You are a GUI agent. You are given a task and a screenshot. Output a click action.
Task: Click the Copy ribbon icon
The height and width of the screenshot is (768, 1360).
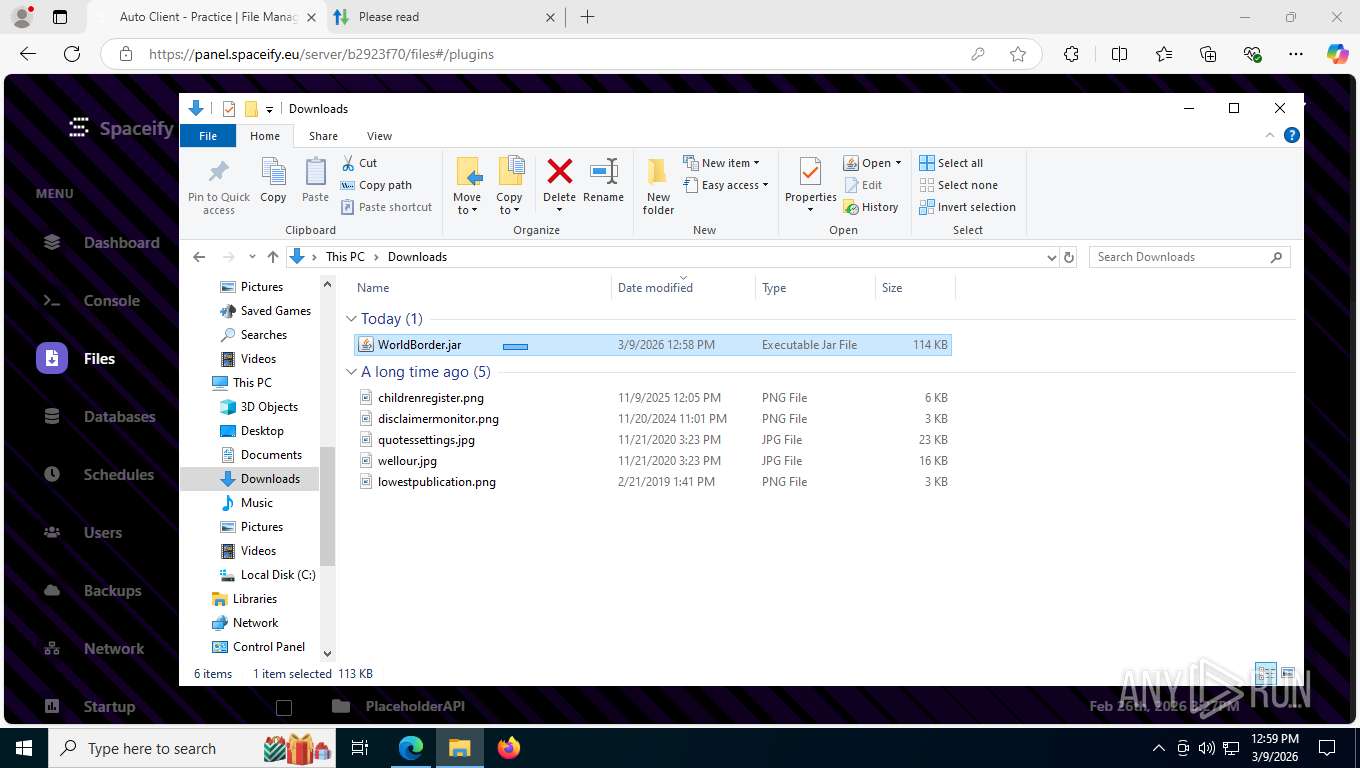click(273, 172)
